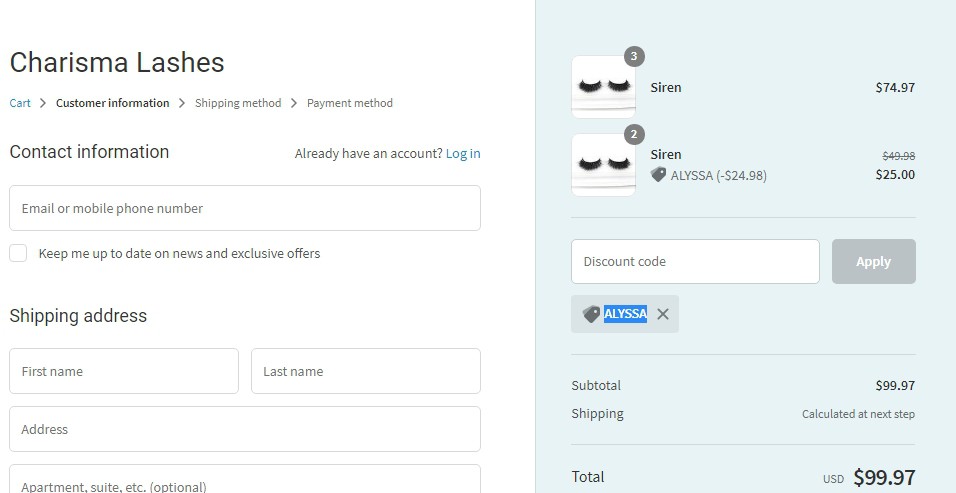Select Customer information breadcrumb step
The height and width of the screenshot is (493, 956).
112,103
